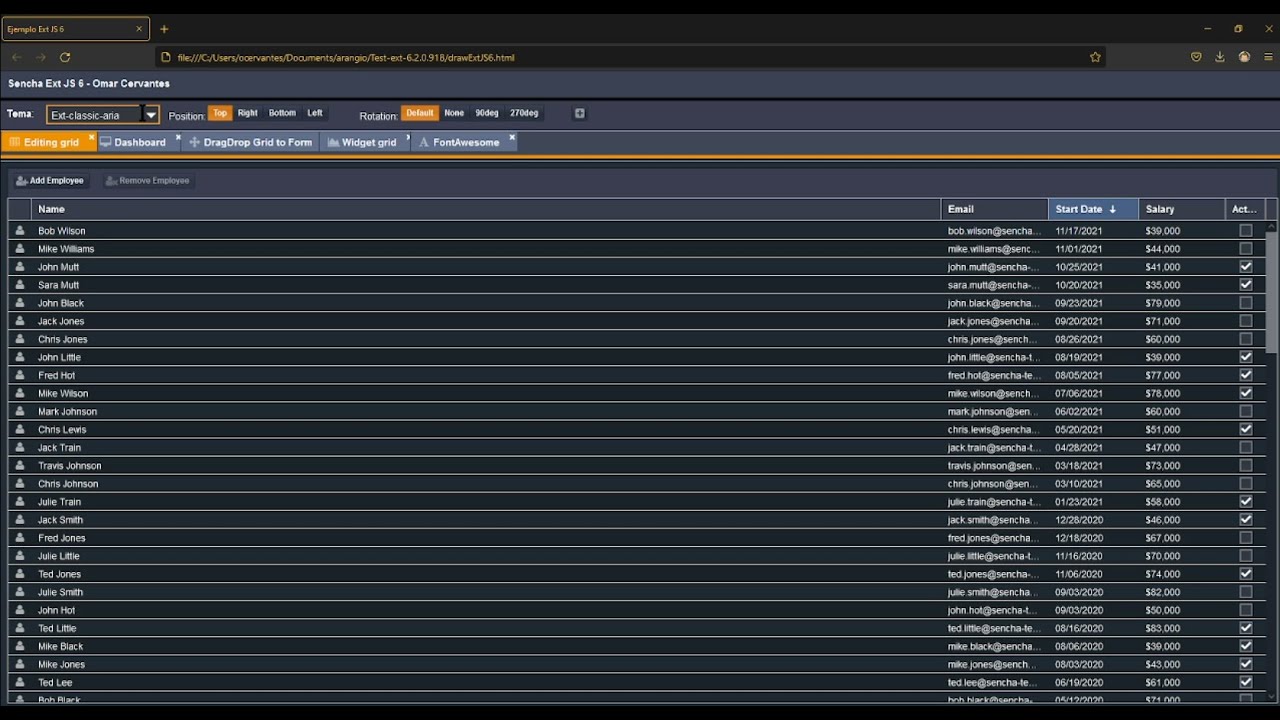Check the Active box for Mike Williams
This screenshot has height=720, width=1280.
1245,248
